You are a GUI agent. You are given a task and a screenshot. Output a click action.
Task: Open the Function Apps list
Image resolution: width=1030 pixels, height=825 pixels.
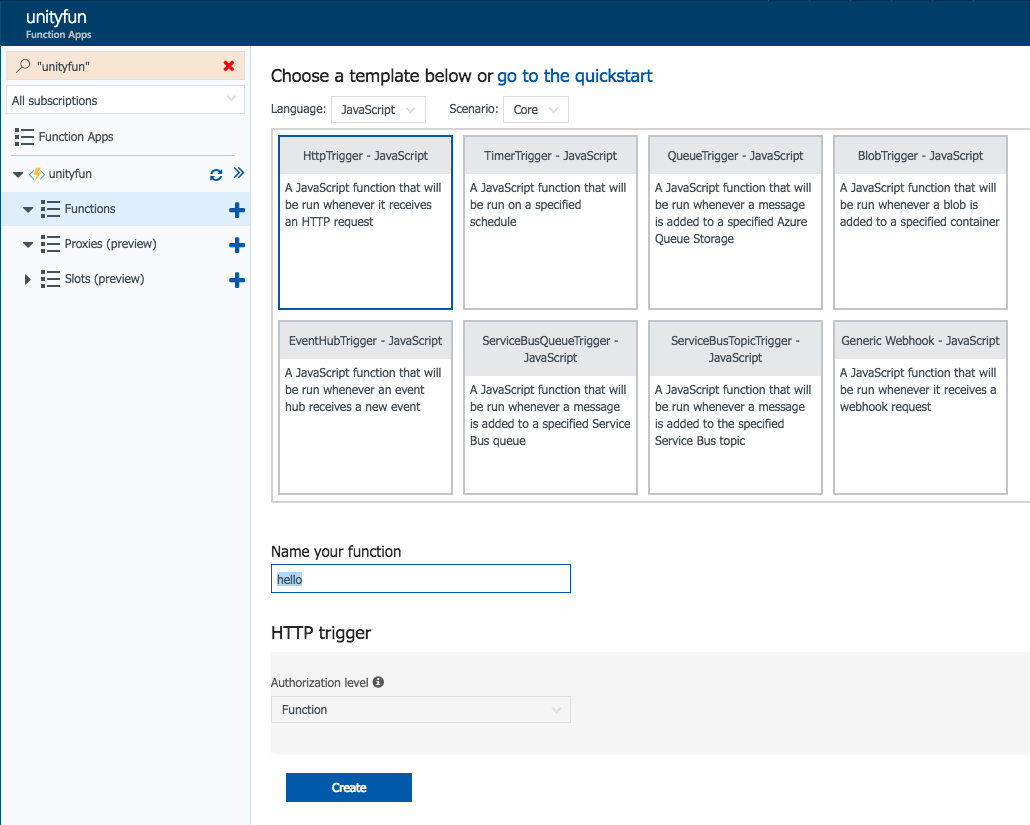coord(76,137)
